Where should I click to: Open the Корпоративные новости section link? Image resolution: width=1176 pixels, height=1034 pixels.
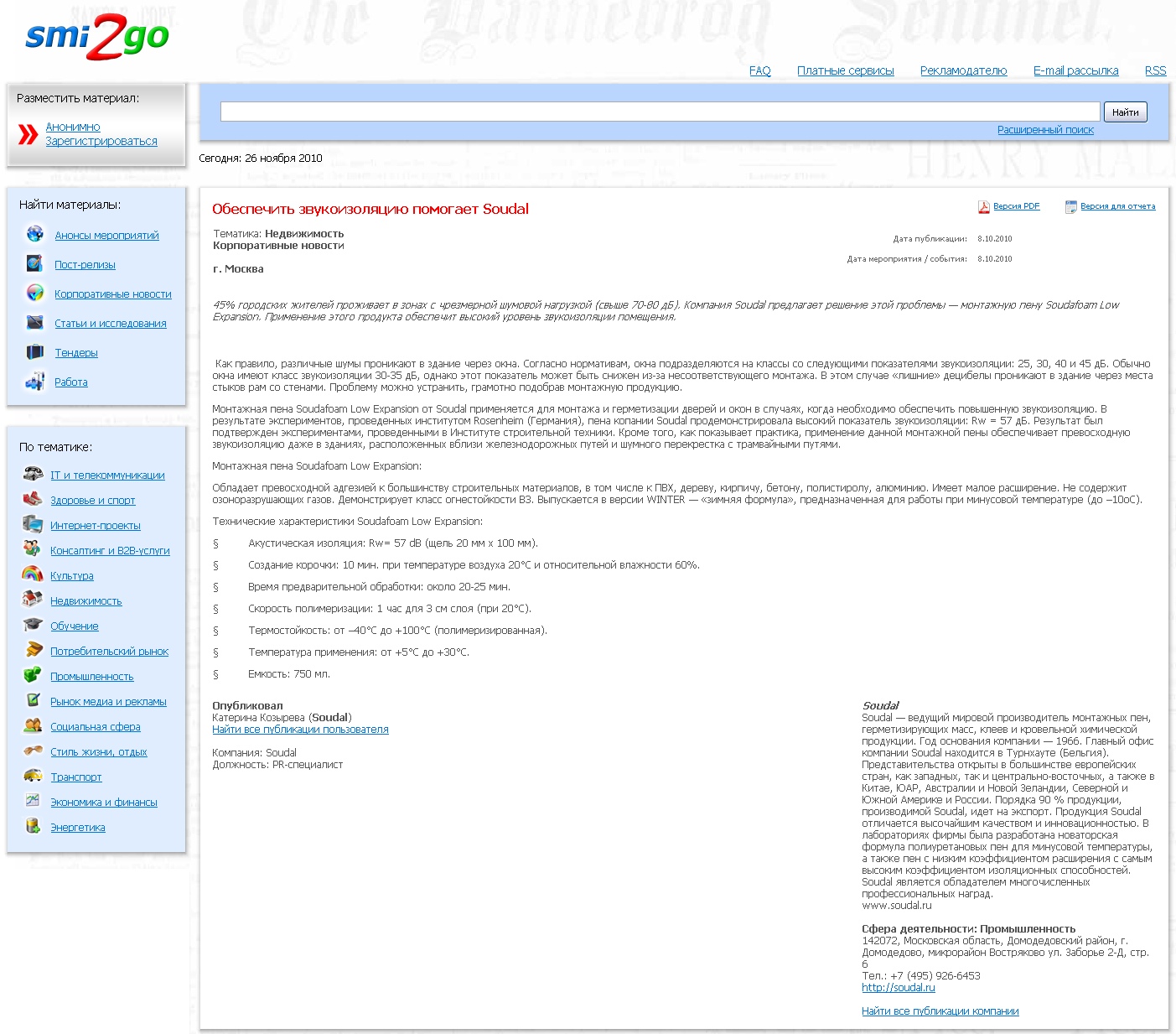point(113,294)
